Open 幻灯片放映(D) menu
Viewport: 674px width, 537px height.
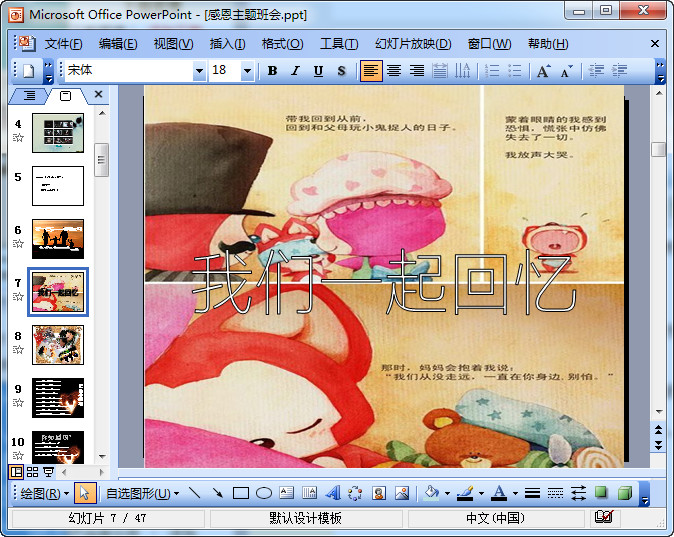pos(413,44)
